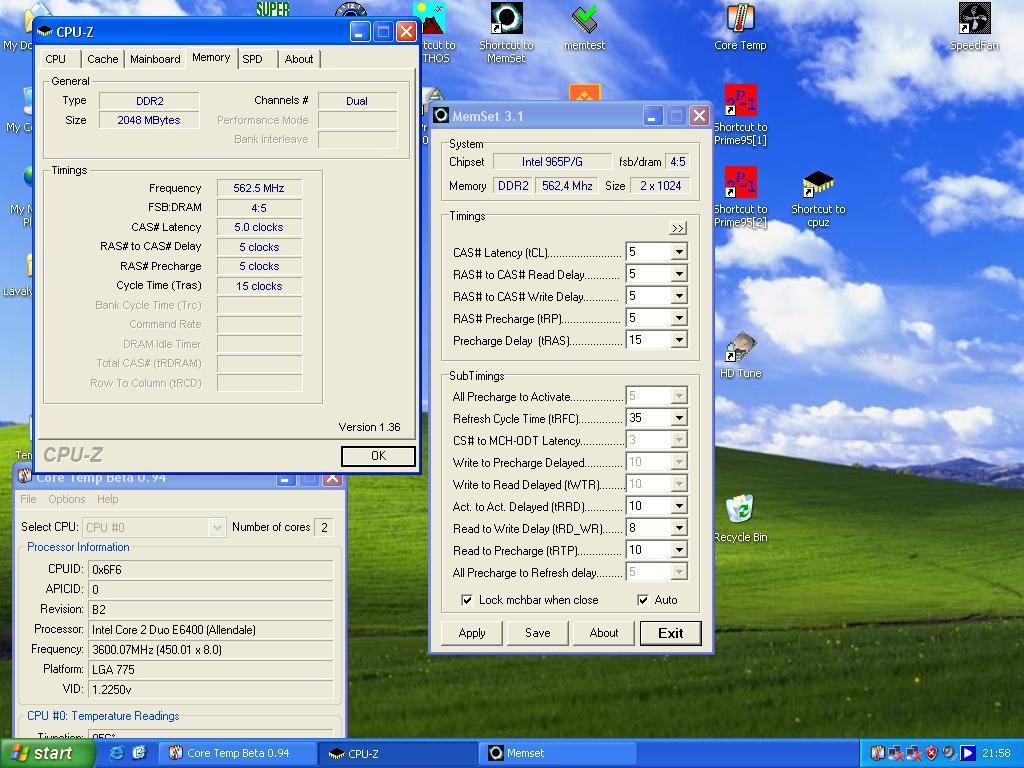Click the red shield tray icon
Image resolution: width=1024 pixels, height=768 pixels.
pyautogui.click(x=931, y=753)
